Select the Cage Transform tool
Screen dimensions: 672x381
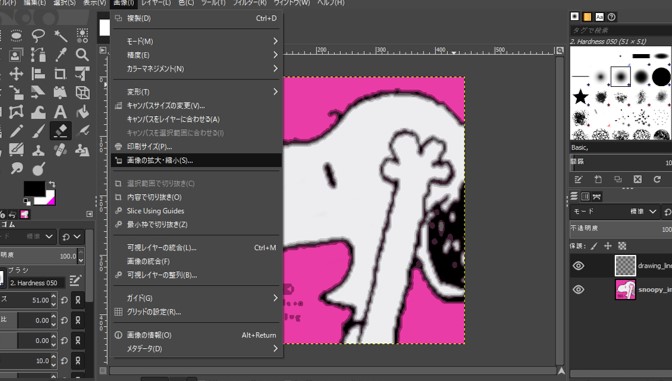(x=16, y=112)
